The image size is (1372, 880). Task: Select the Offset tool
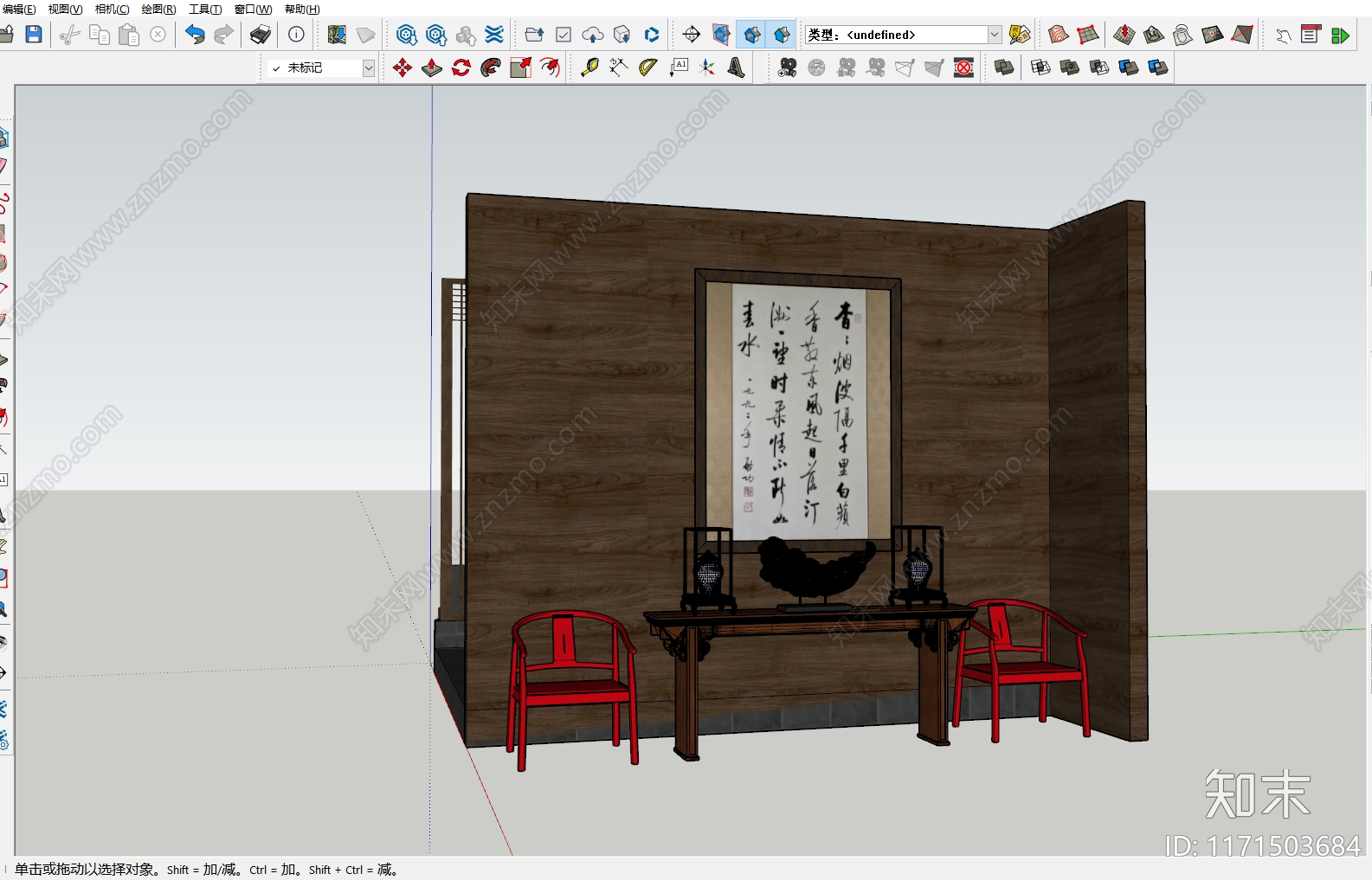[550, 67]
